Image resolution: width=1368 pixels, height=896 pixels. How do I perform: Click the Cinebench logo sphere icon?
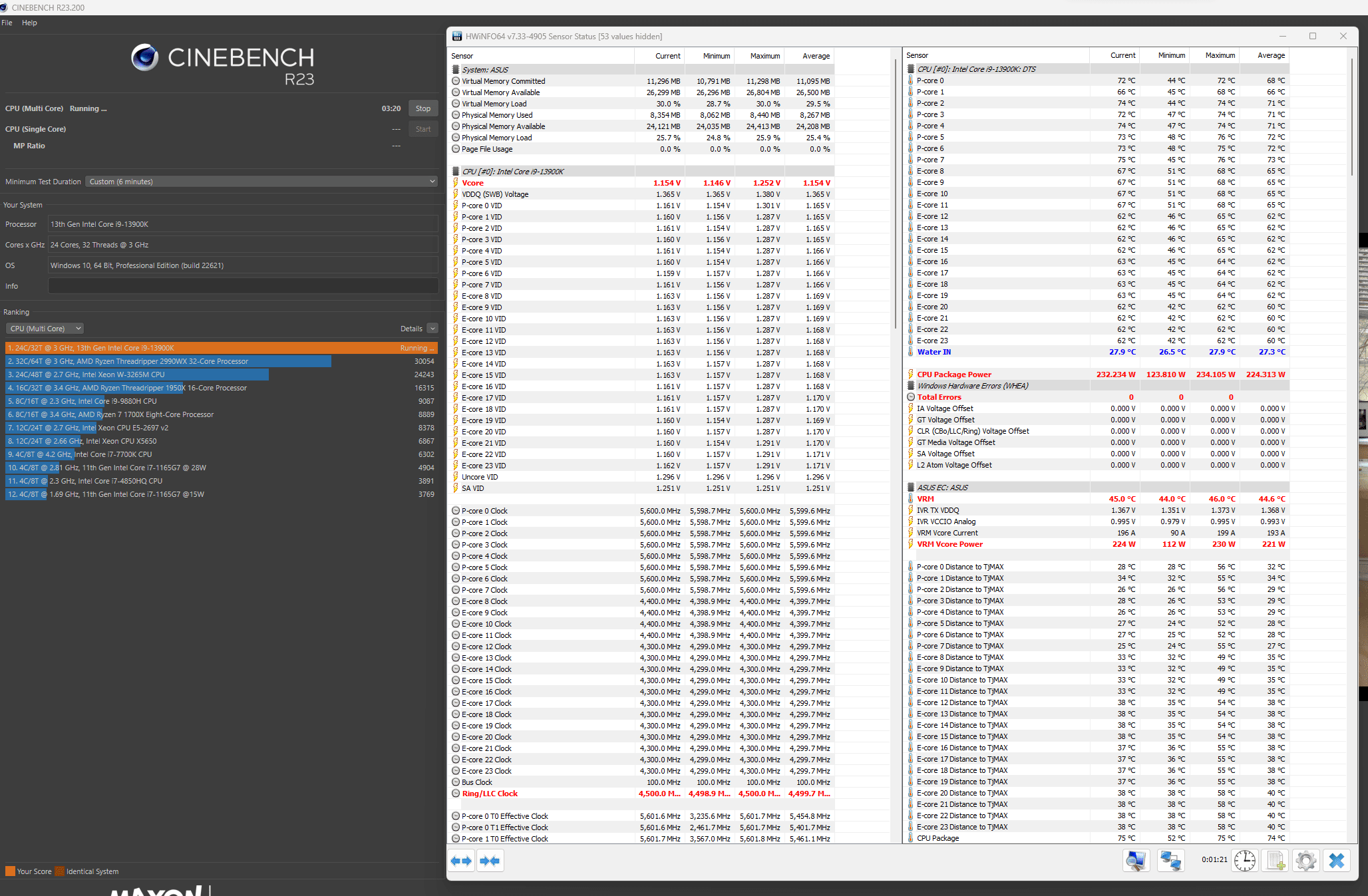click(144, 58)
